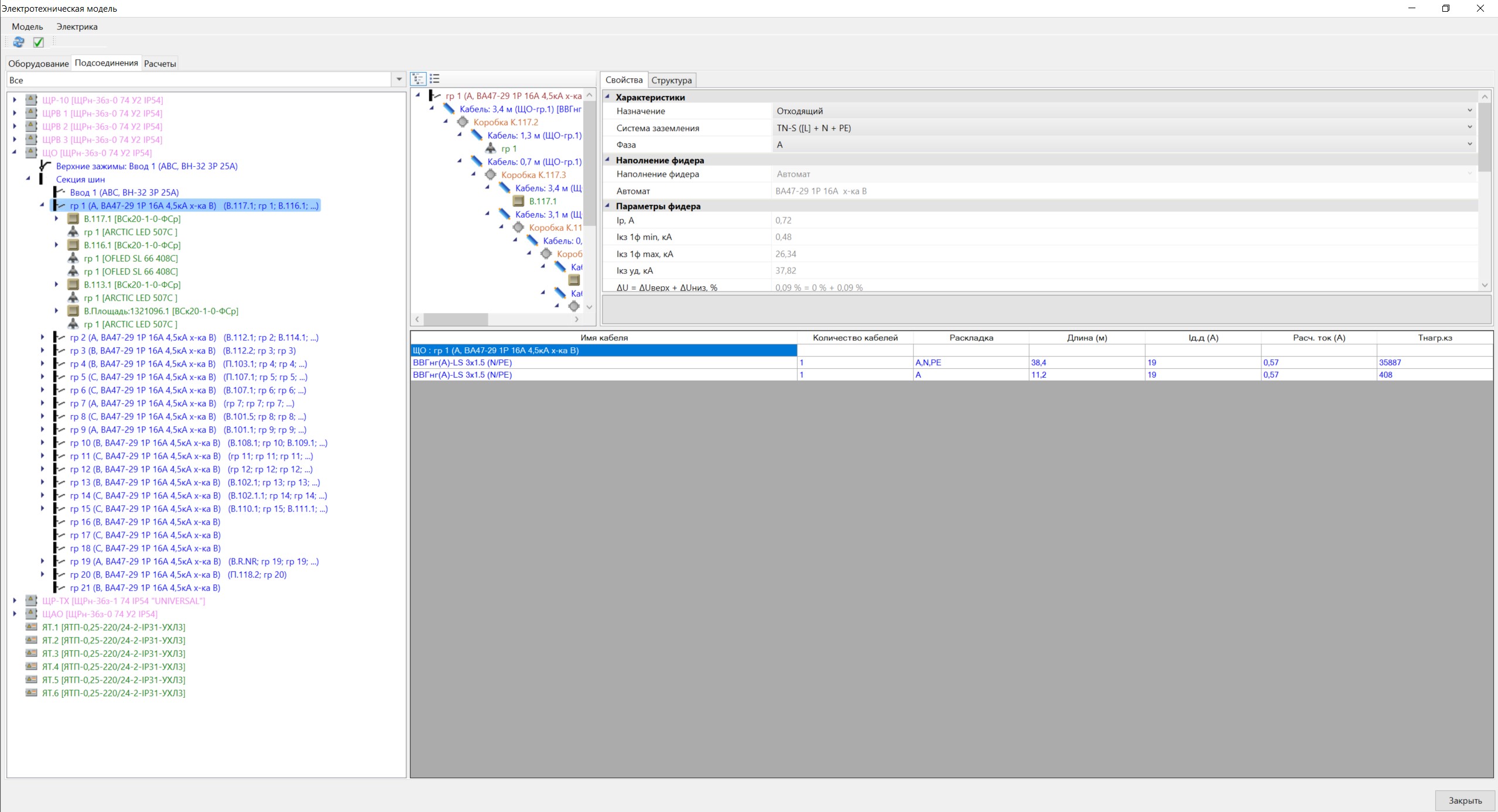1498x812 pixels.
Task: Click the ЯТ.1 transformer box icon
Action: coord(32,627)
